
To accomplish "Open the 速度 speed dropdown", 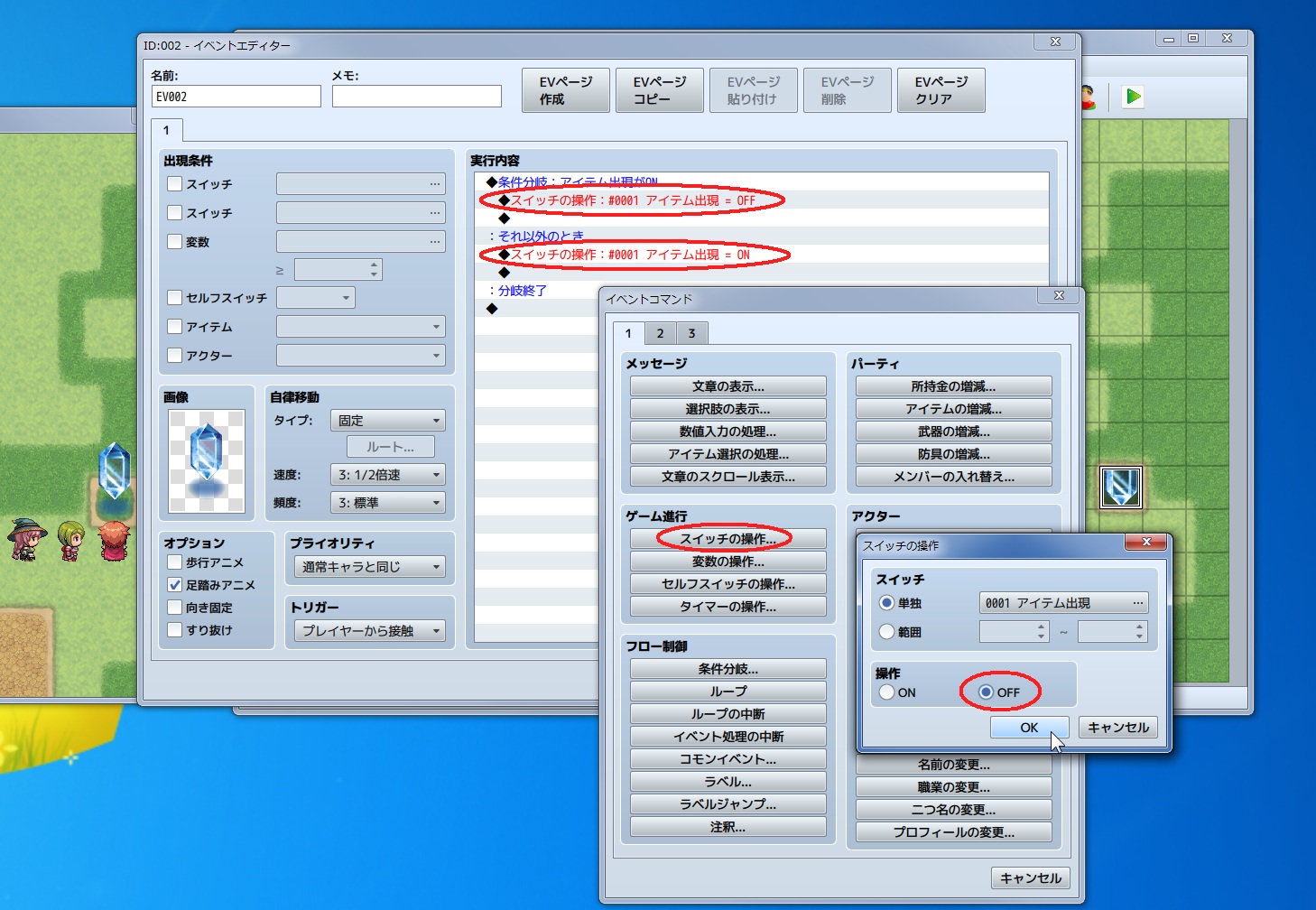I will (x=388, y=475).
